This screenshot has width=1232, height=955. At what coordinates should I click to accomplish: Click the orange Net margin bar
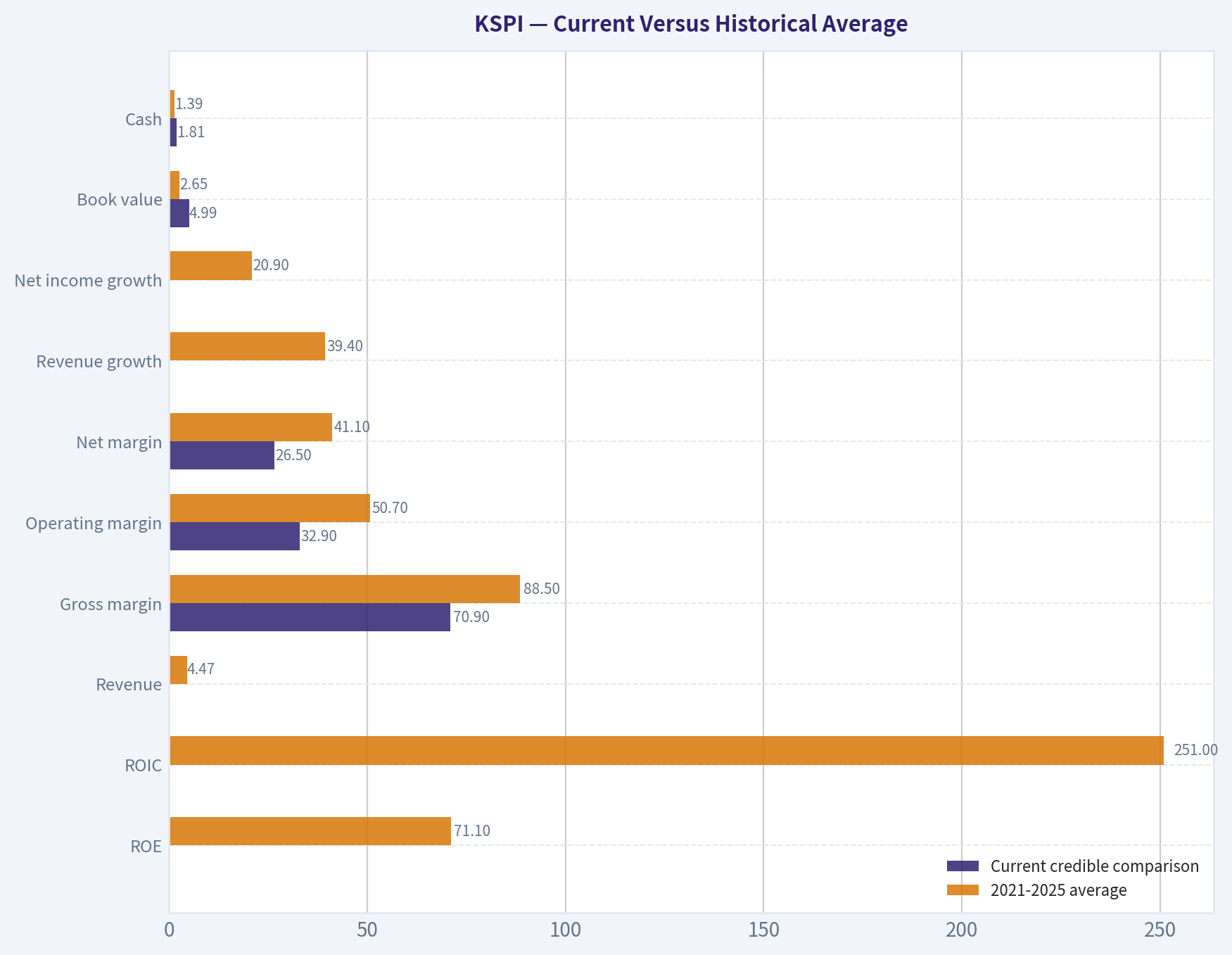pos(251,427)
